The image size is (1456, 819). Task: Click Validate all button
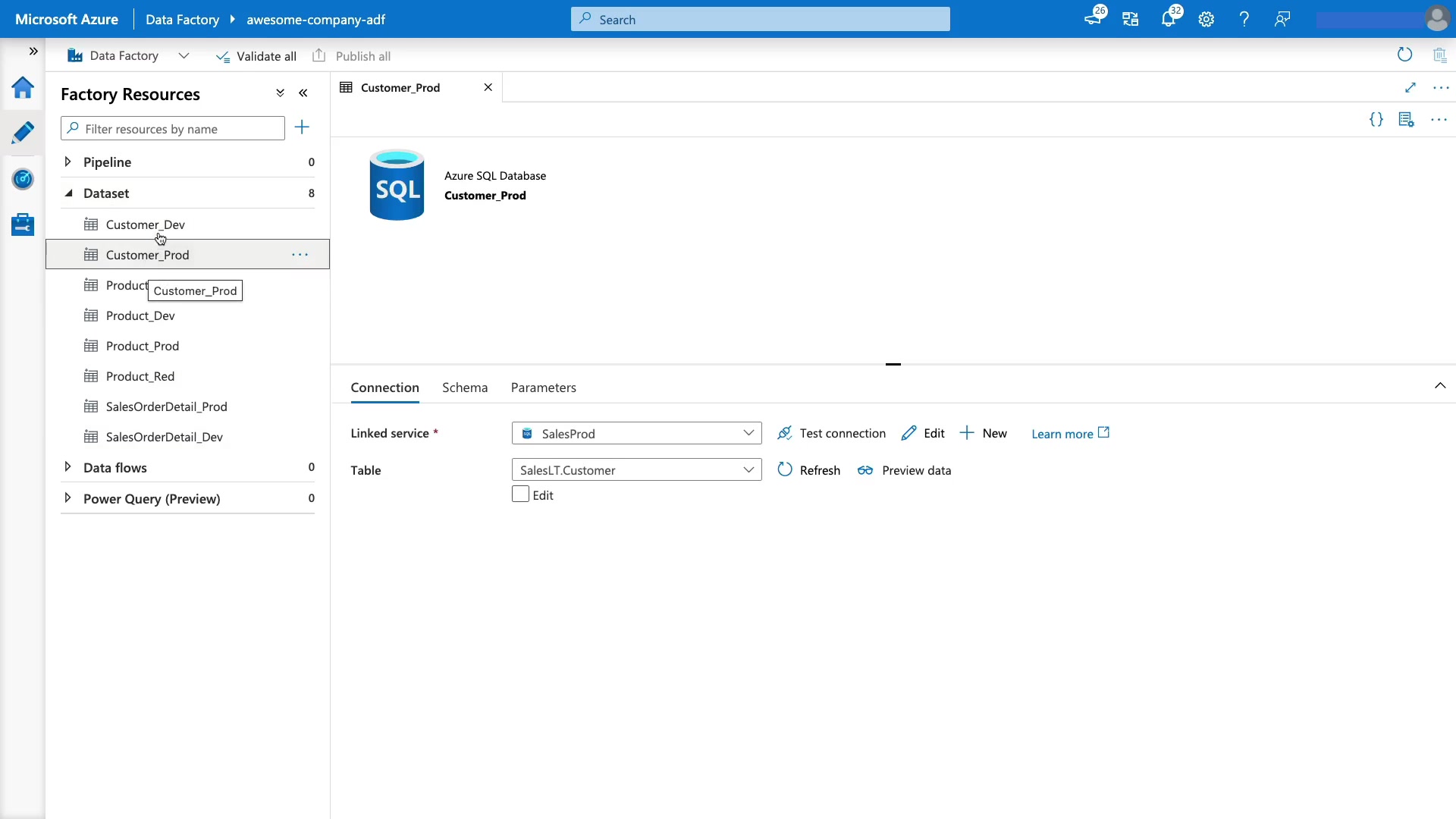(x=256, y=56)
